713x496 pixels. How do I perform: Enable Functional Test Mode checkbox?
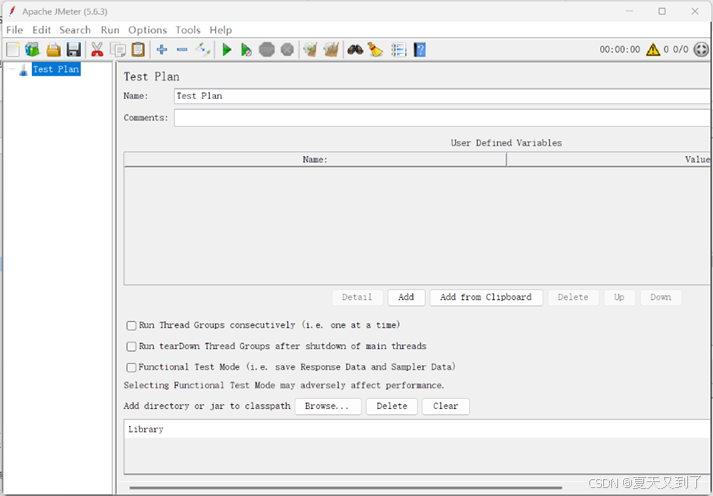pyautogui.click(x=131, y=367)
